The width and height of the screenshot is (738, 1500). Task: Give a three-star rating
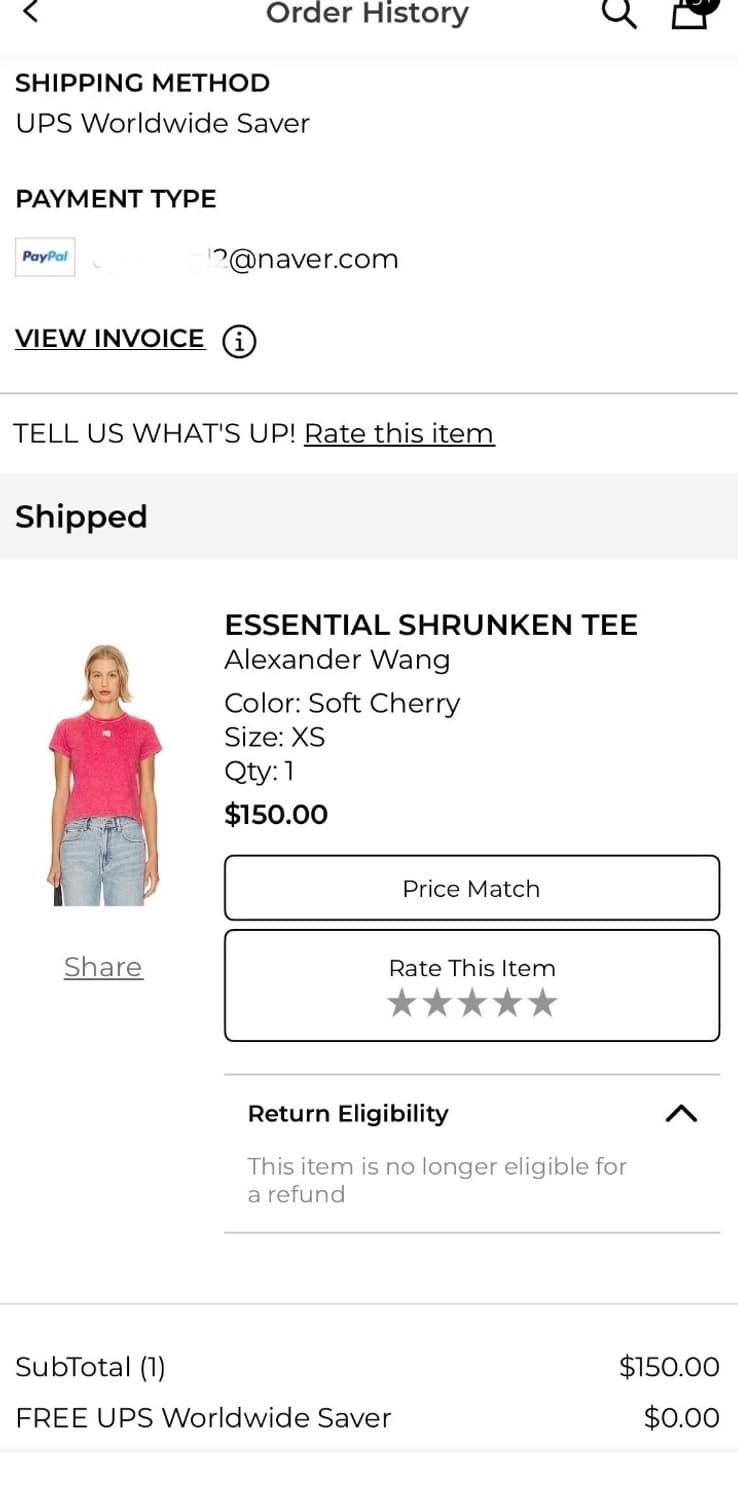472,1003
